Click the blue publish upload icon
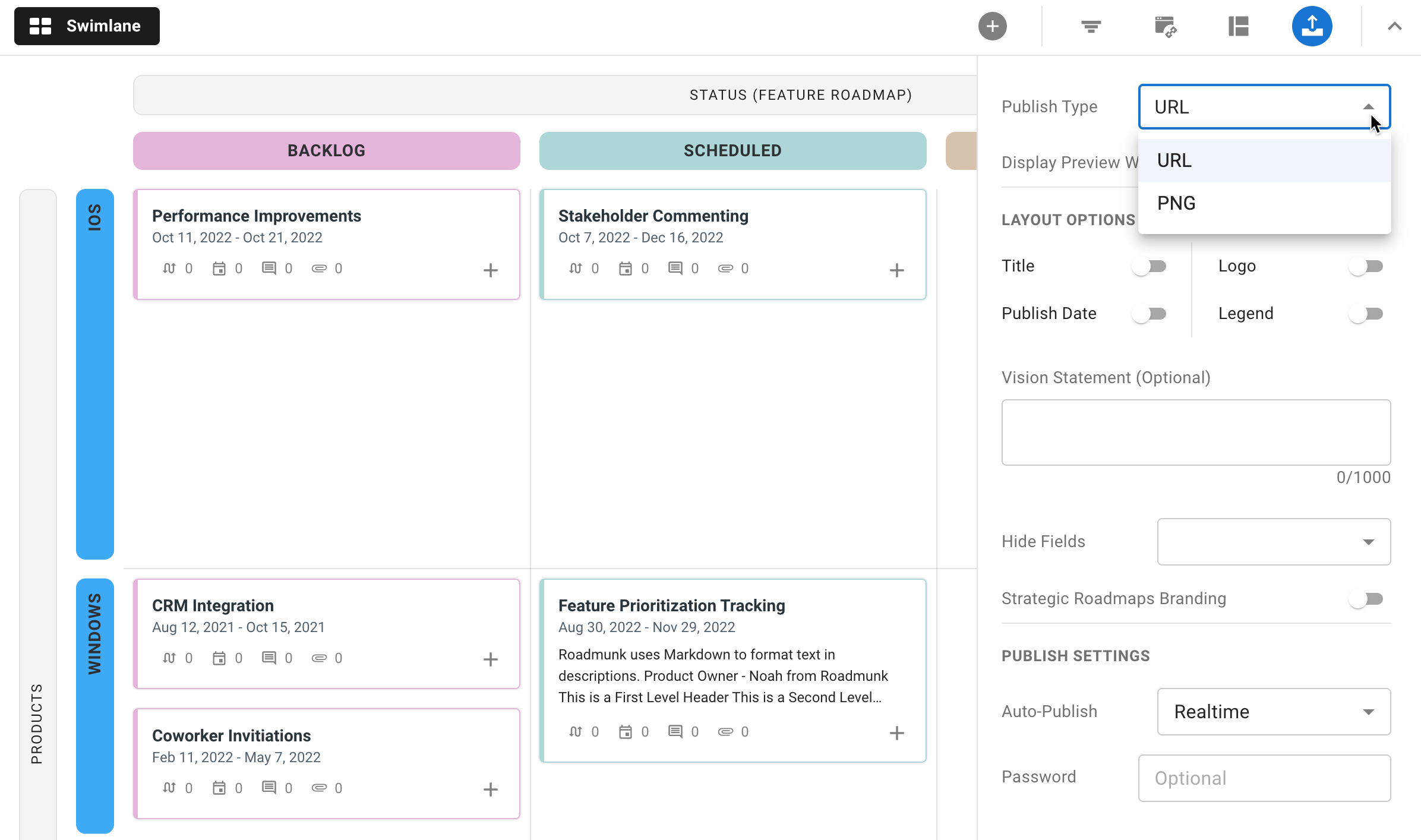Image resolution: width=1421 pixels, height=840 pixels. (x=1312, y=26)
